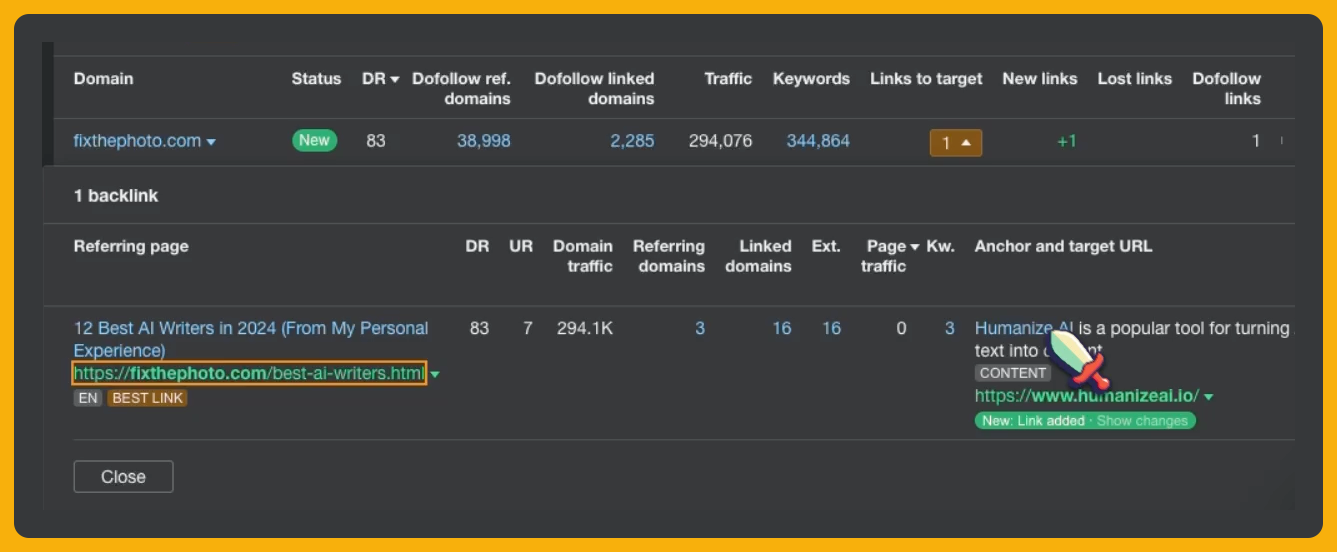Click the Linked domains column header
The width and height of the screenshot is (1337, 552).
(758, 256)
